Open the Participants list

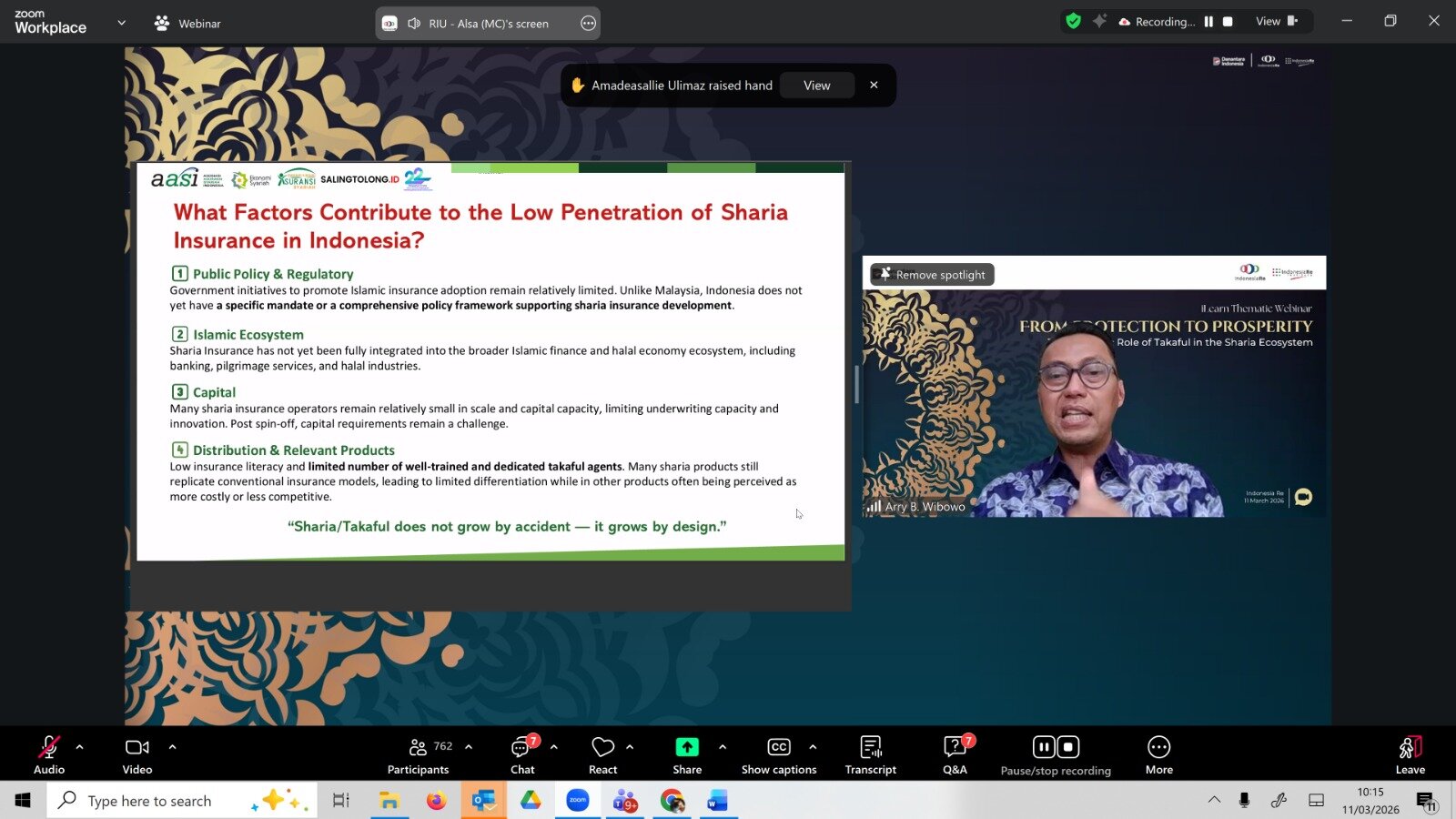pos(418,754)
